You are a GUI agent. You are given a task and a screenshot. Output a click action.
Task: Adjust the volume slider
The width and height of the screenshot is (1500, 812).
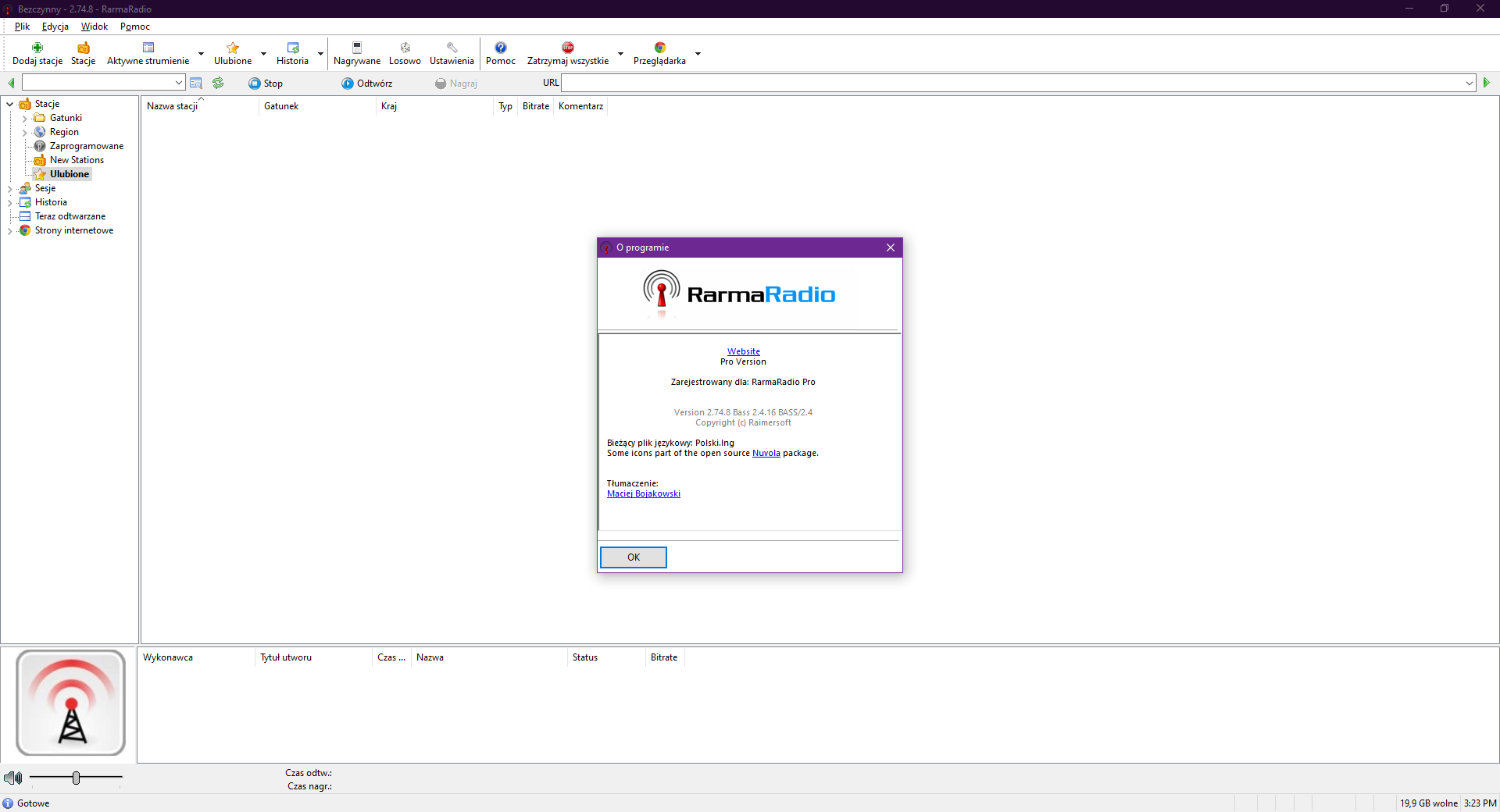[76, 778]
